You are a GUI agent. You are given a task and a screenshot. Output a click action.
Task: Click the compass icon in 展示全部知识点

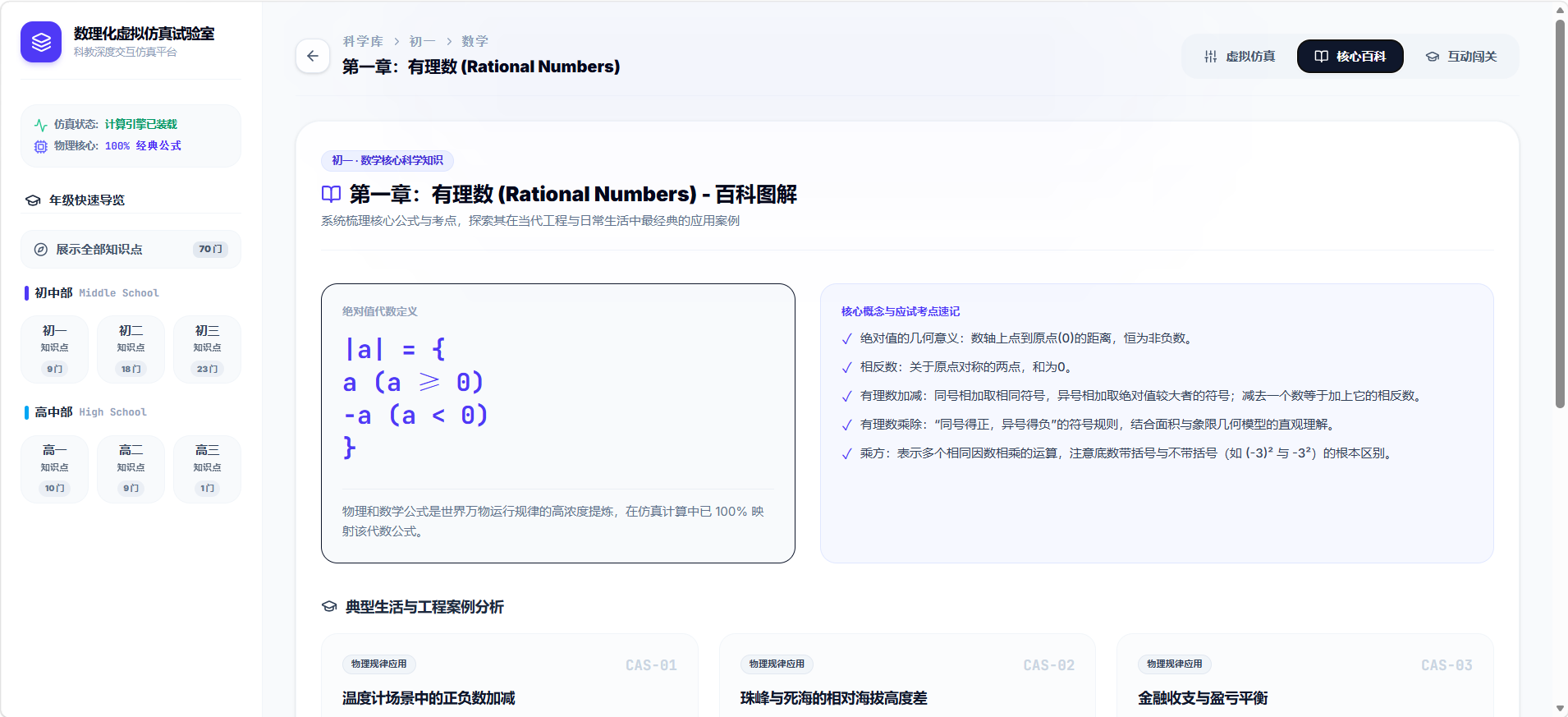point(40,250)
